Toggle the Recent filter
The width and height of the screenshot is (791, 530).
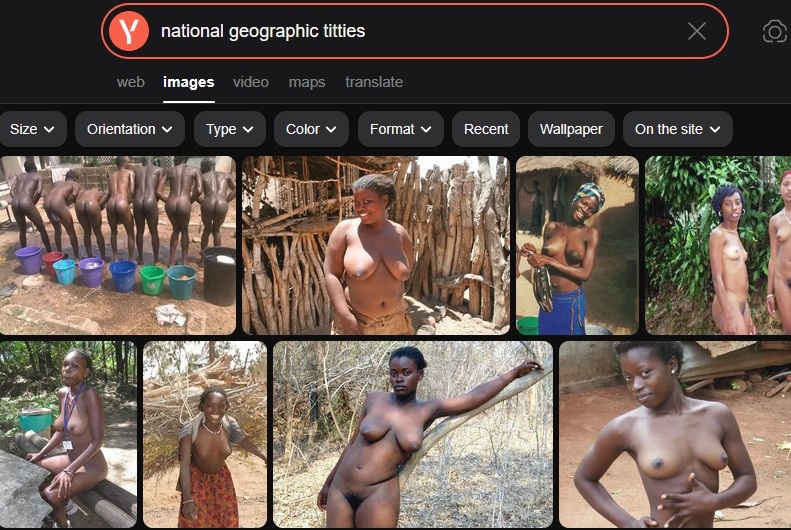[486, 129]
